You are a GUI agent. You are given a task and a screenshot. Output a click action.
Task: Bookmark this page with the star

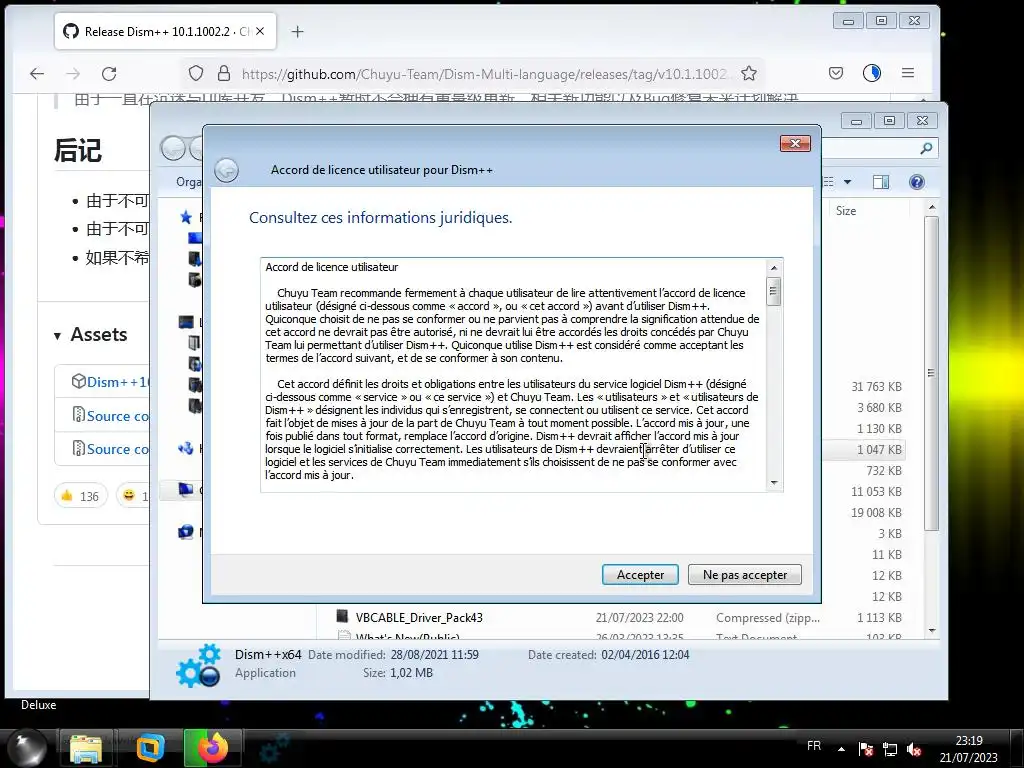pos(749,73)
